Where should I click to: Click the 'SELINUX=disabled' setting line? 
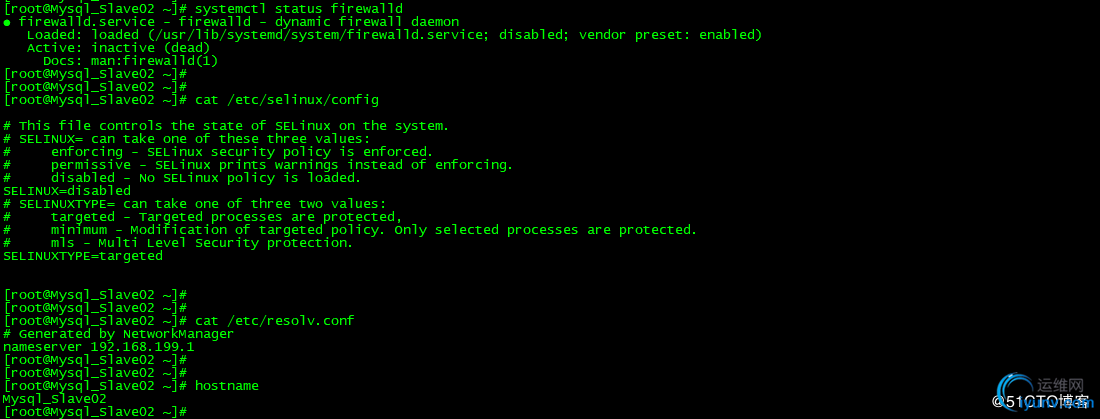tap(67, 190)
